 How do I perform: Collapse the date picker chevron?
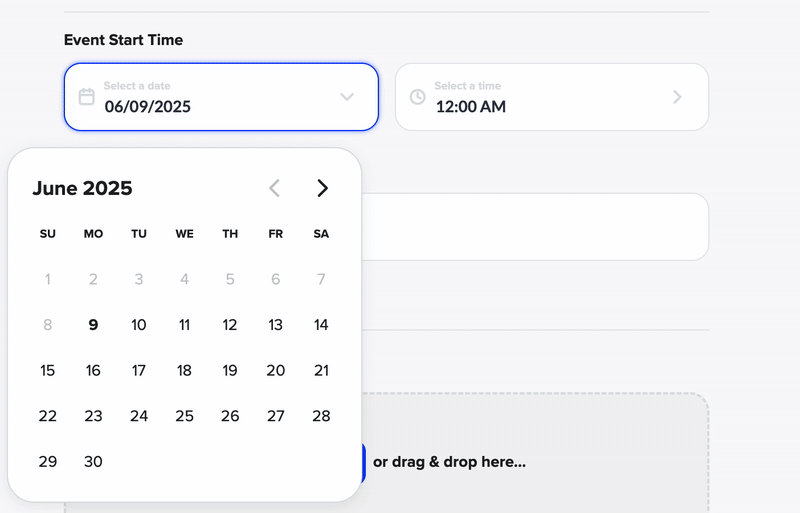pos(347,97)
